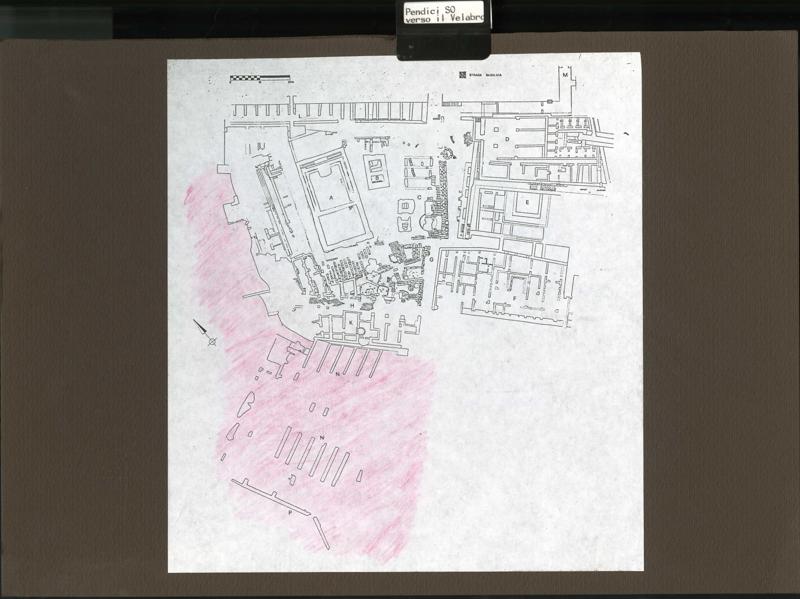Click the letter "K" on the plan

click(351, 322)
